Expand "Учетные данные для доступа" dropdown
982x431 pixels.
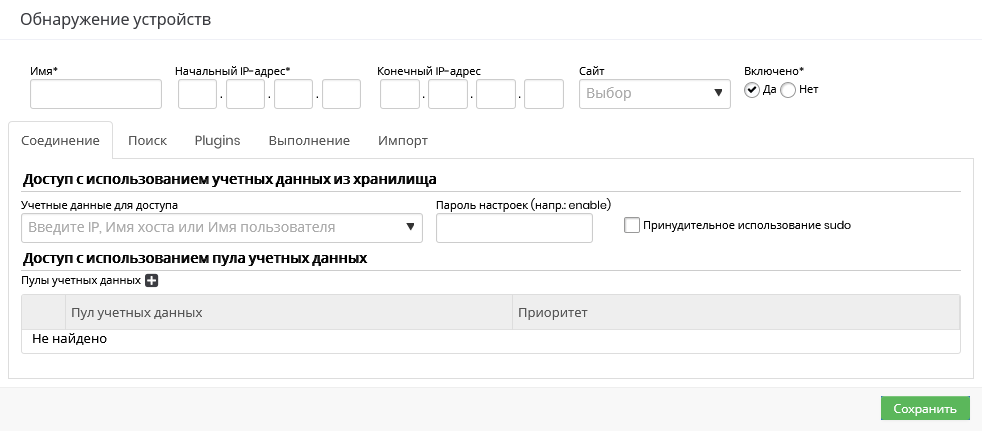pyautogui.click(x=221, y=228)
